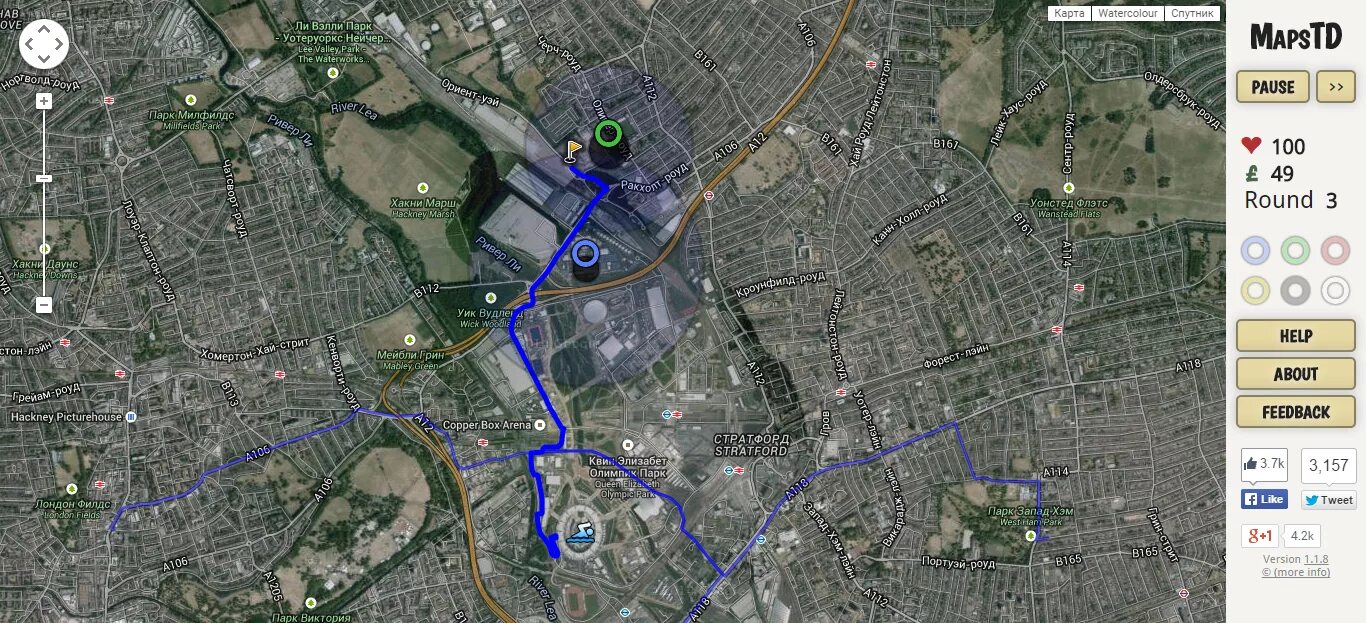This screenshot has height=623, width=1366.
Task: Select the white tower icon in sidebar
Action: (1335, 290)
